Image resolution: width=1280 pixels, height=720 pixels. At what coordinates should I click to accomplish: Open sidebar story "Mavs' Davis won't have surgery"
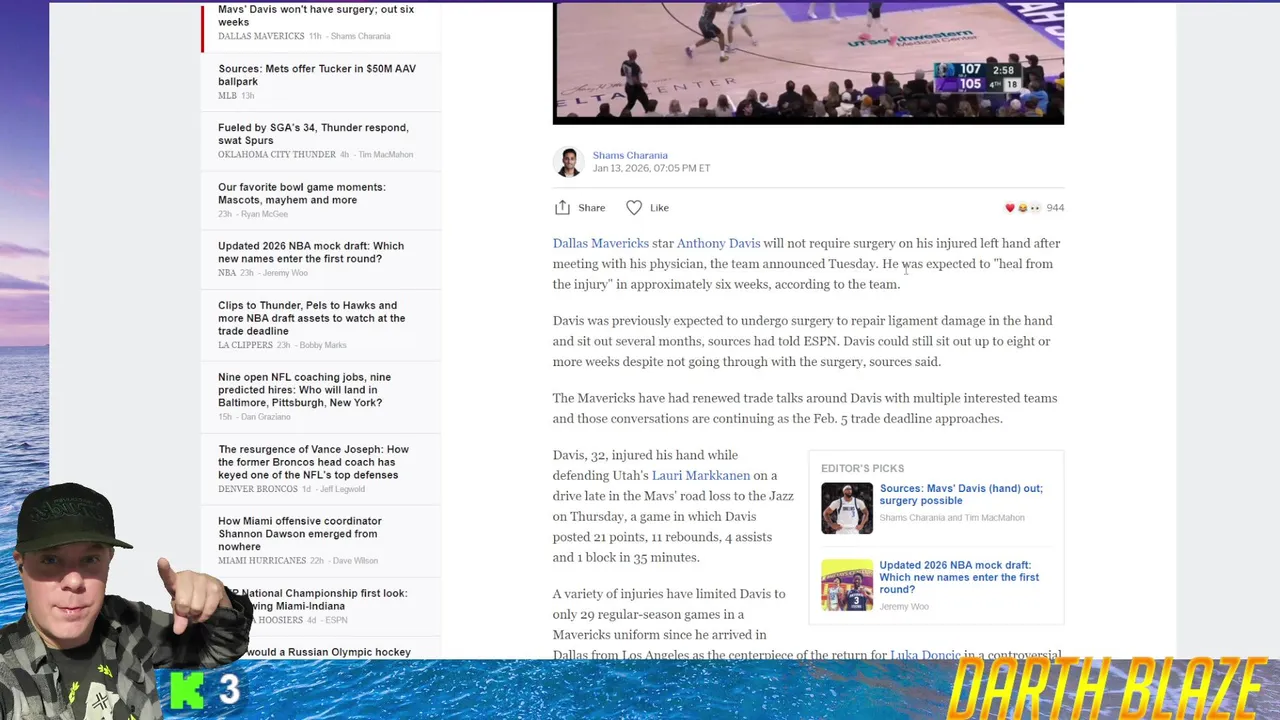pyautogui.click(x=316, y=16)
